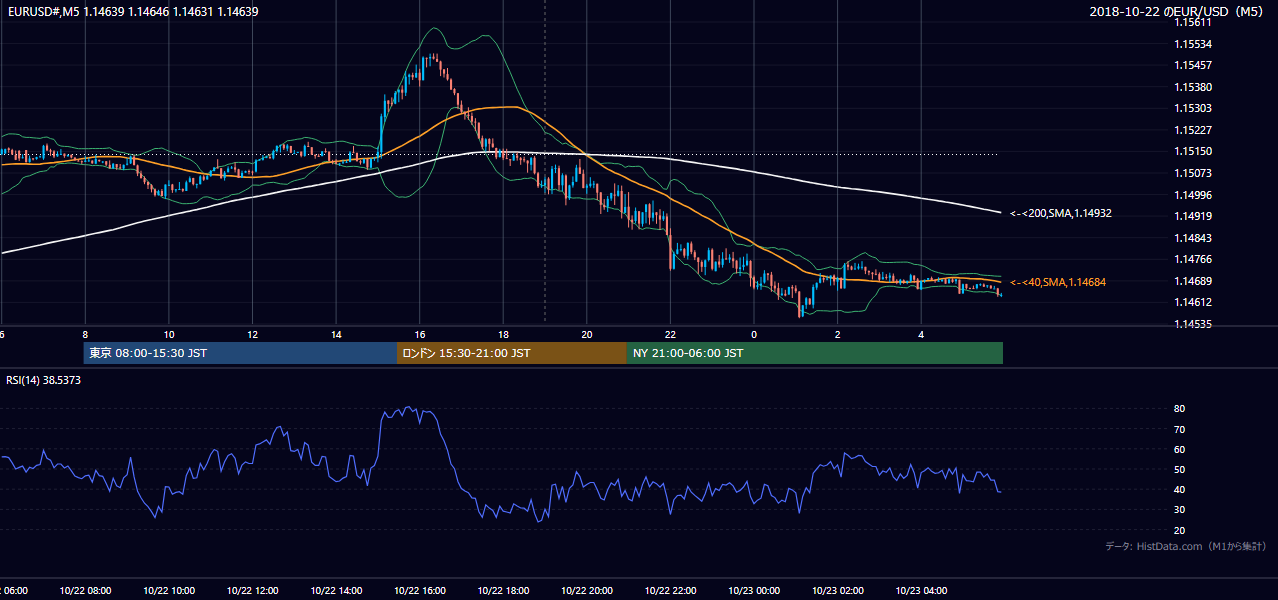The image size is (1278, 600).
Task: Click the Tokyo 東京 08:00-15:30 JST session bar
Action: tap(240, 353)
